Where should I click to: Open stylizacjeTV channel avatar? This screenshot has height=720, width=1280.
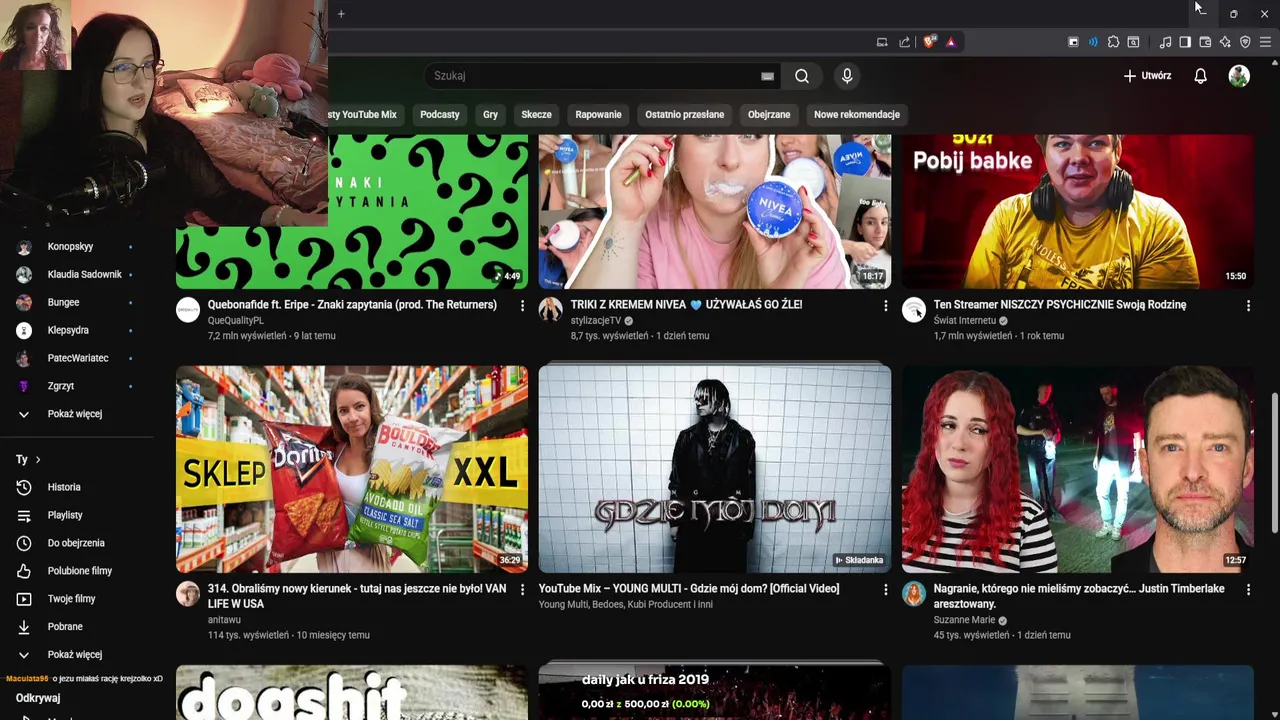[x=551, y=310]
